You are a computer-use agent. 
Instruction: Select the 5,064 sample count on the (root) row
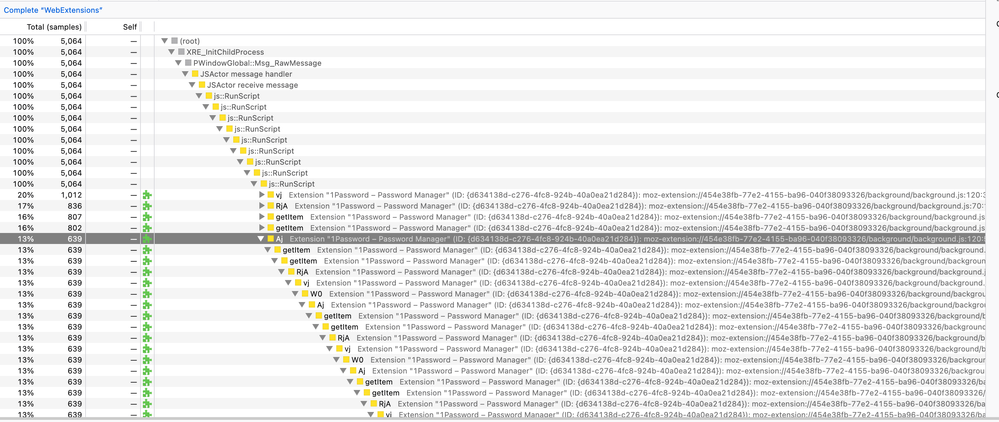[x=69, y=40]
